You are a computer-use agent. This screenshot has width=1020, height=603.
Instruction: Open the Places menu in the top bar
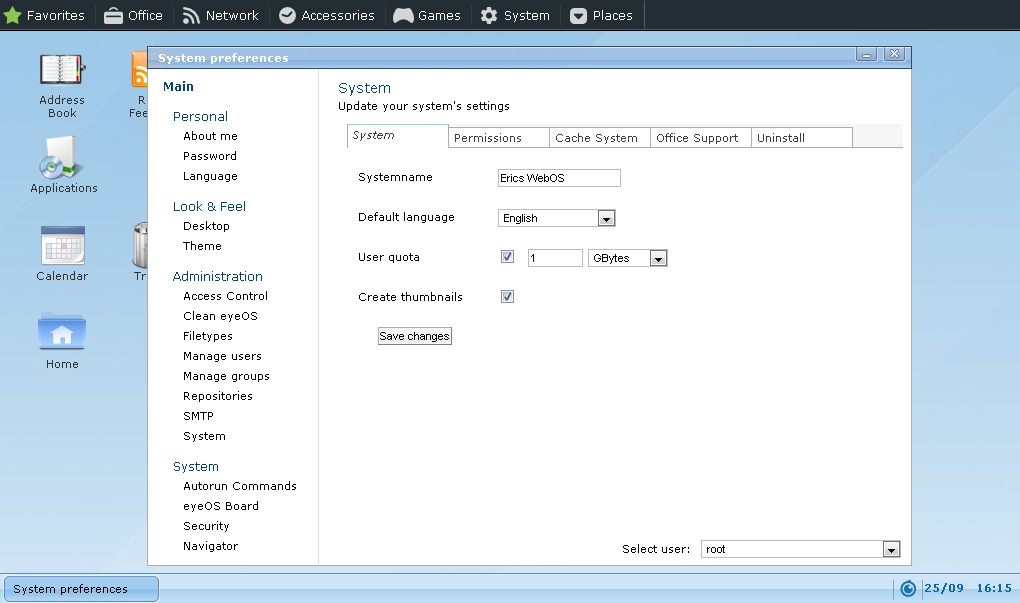601,15
